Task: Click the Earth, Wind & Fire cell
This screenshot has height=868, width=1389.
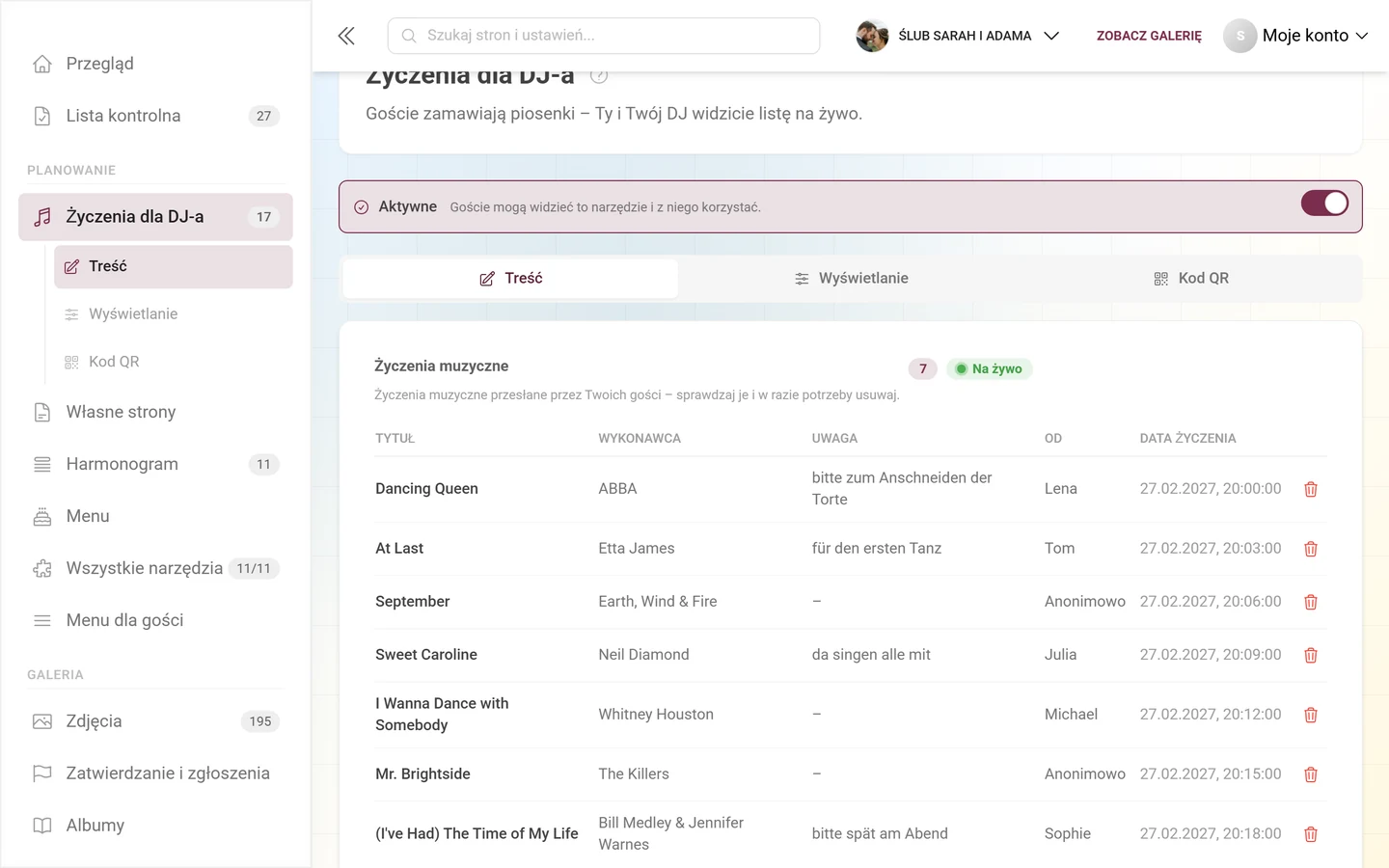Action: (x=658, y=602)
